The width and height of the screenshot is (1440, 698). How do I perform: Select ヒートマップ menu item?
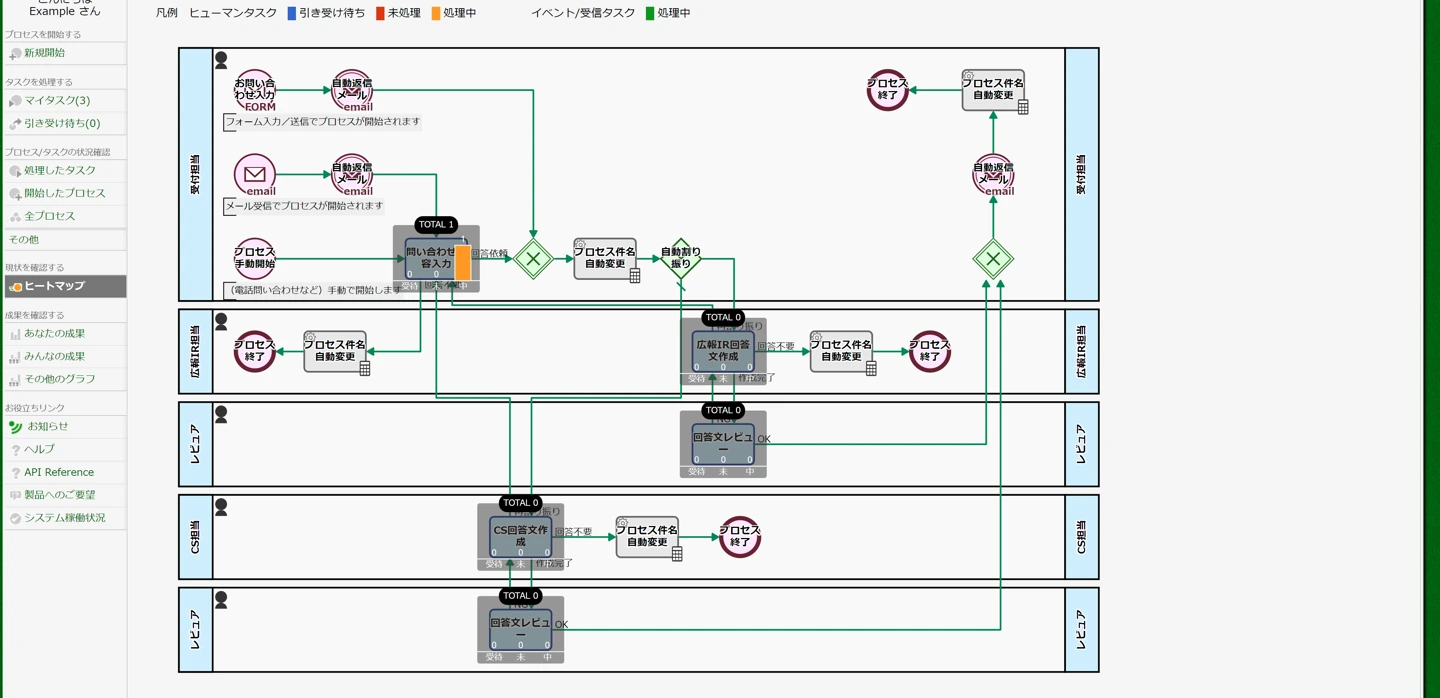tap(54, 287)
